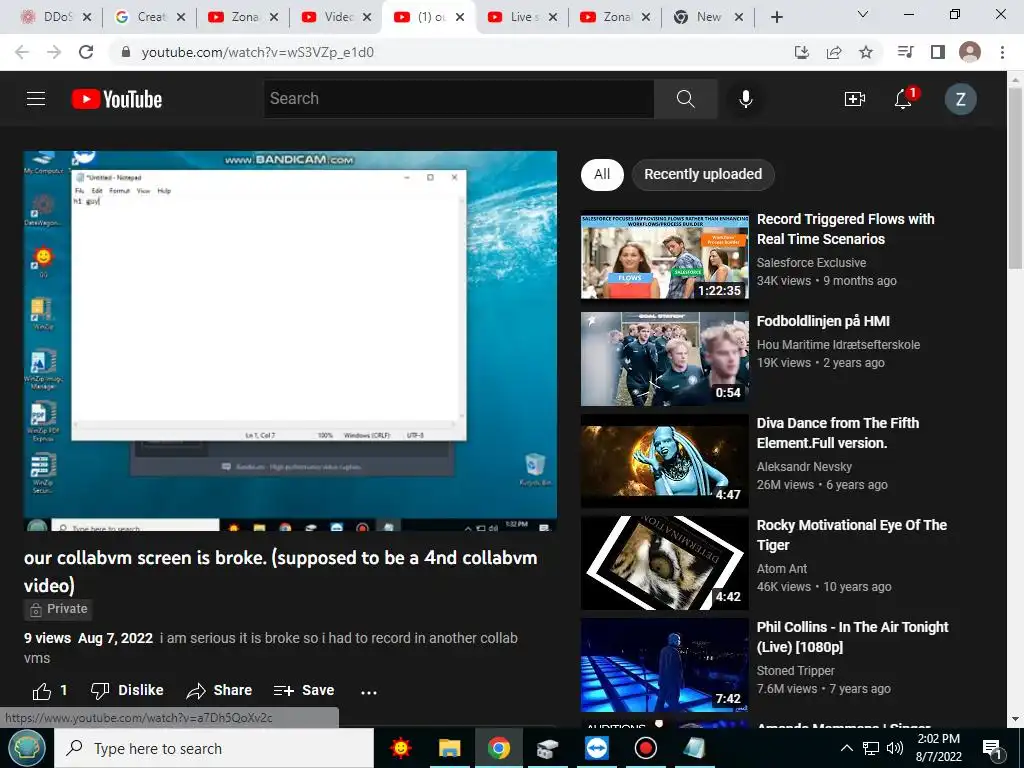Select the Recently uploaded chip
Viewport: 1024px width, 768px height.
(703, 174)
